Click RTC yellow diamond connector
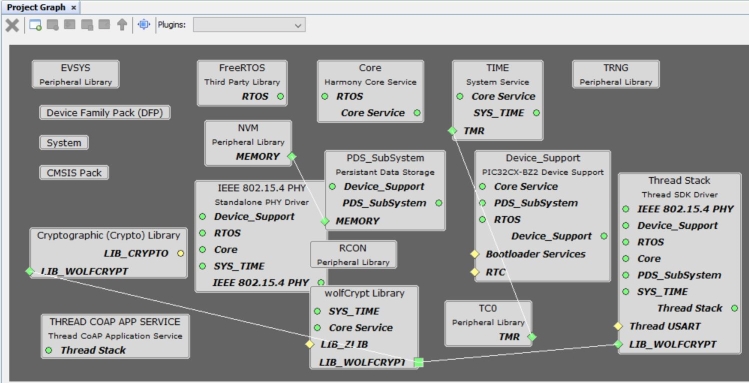 (474, 272)
